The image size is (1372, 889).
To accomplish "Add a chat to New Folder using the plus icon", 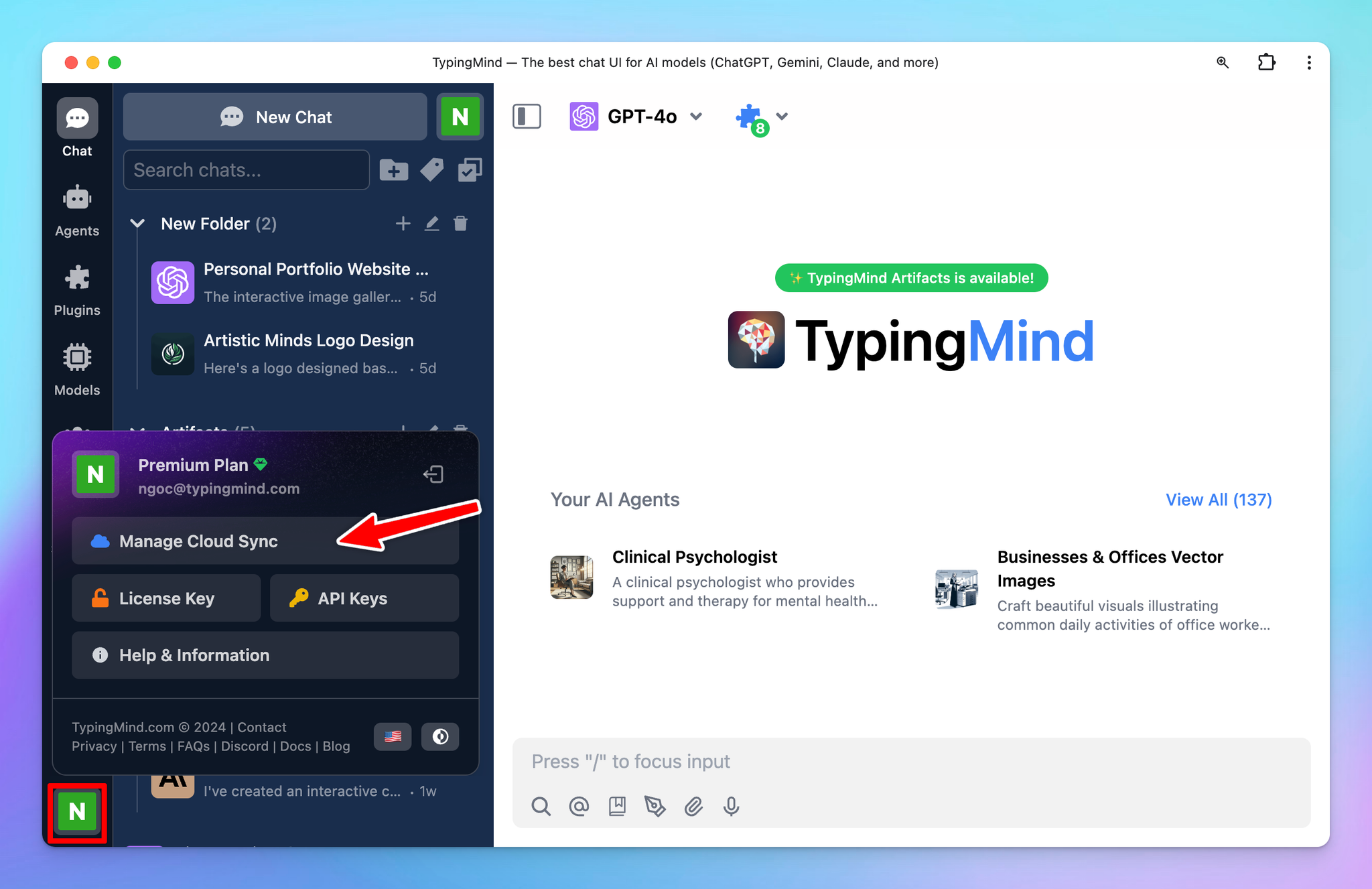I will [403, 223].
